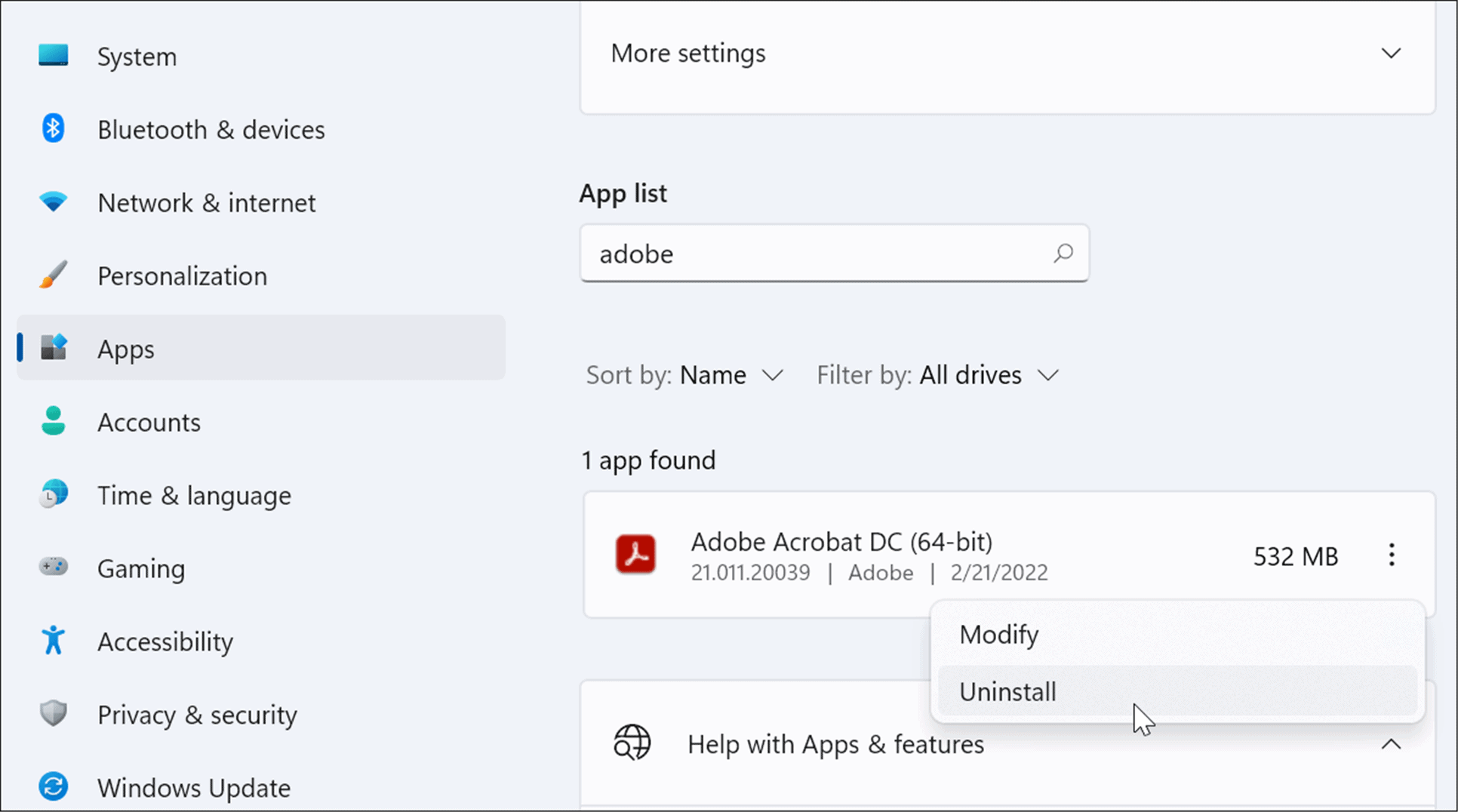Click the Time & language globe icon
This screenshot has width=1458, height=812.
point(53,495)
